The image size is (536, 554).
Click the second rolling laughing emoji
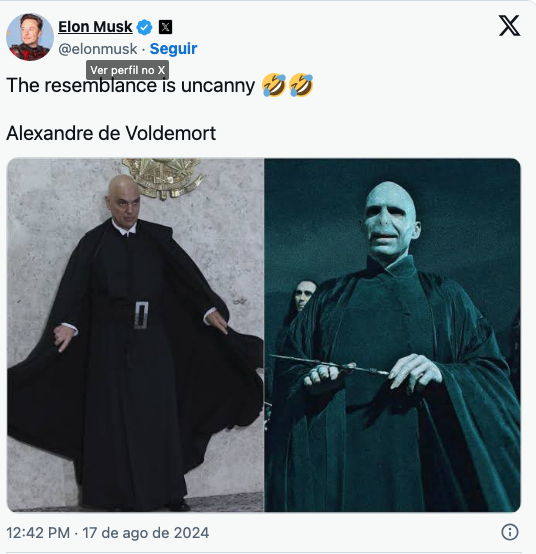tap(301, 85)
